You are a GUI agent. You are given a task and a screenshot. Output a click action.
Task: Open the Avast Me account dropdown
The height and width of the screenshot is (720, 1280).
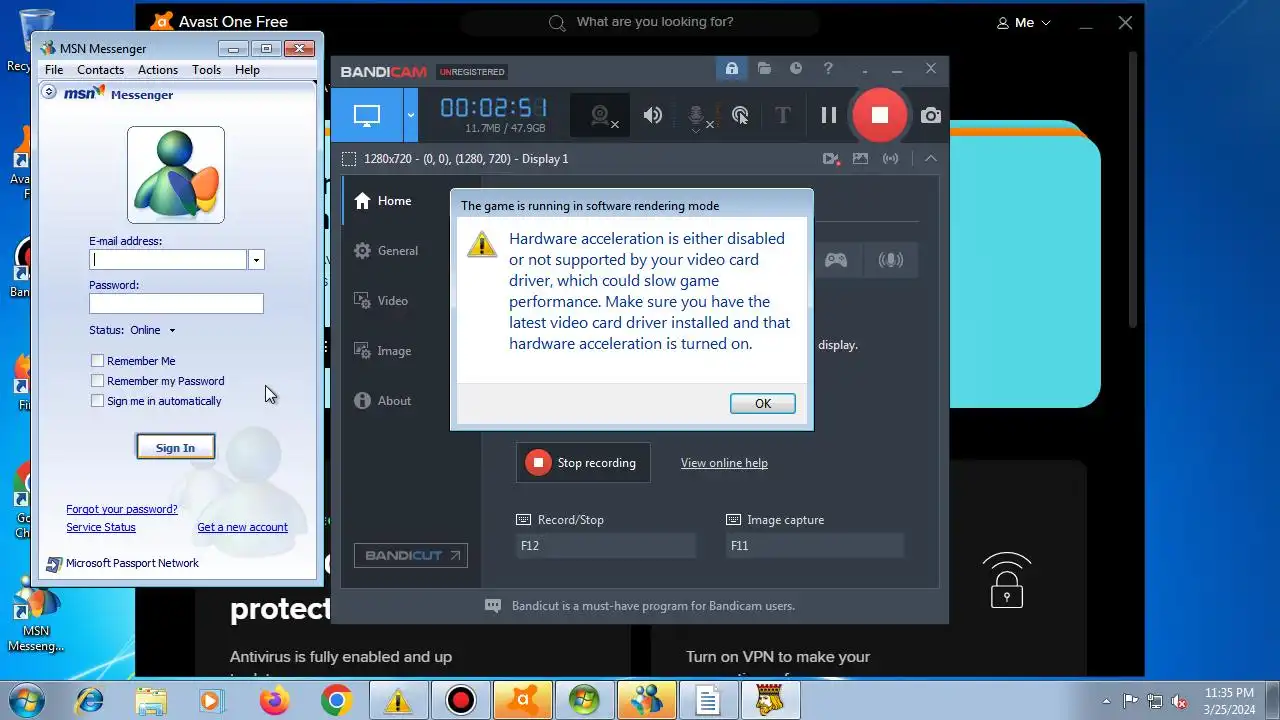[1024, 22]
